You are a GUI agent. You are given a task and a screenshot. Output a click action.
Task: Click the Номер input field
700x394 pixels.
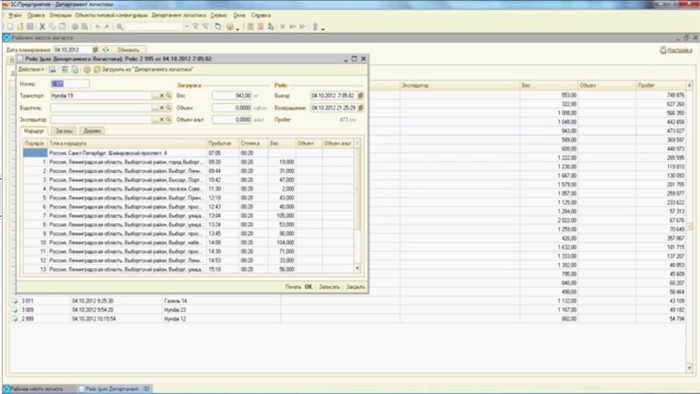[x=70, y=83]
